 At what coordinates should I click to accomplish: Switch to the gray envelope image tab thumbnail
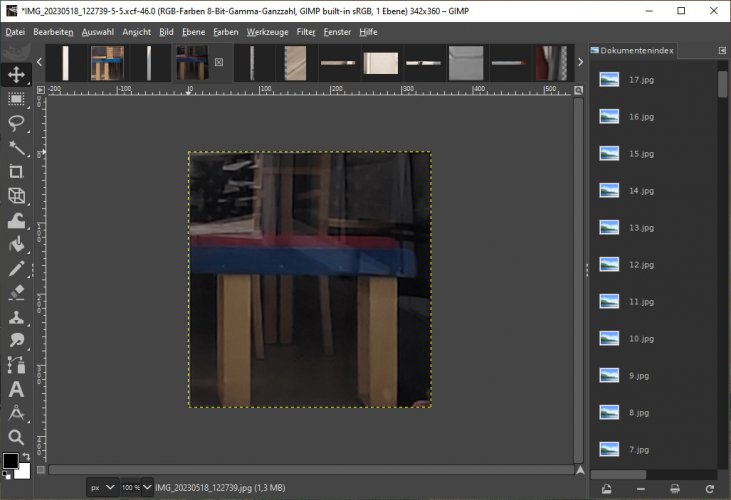[x=466, y=62]
